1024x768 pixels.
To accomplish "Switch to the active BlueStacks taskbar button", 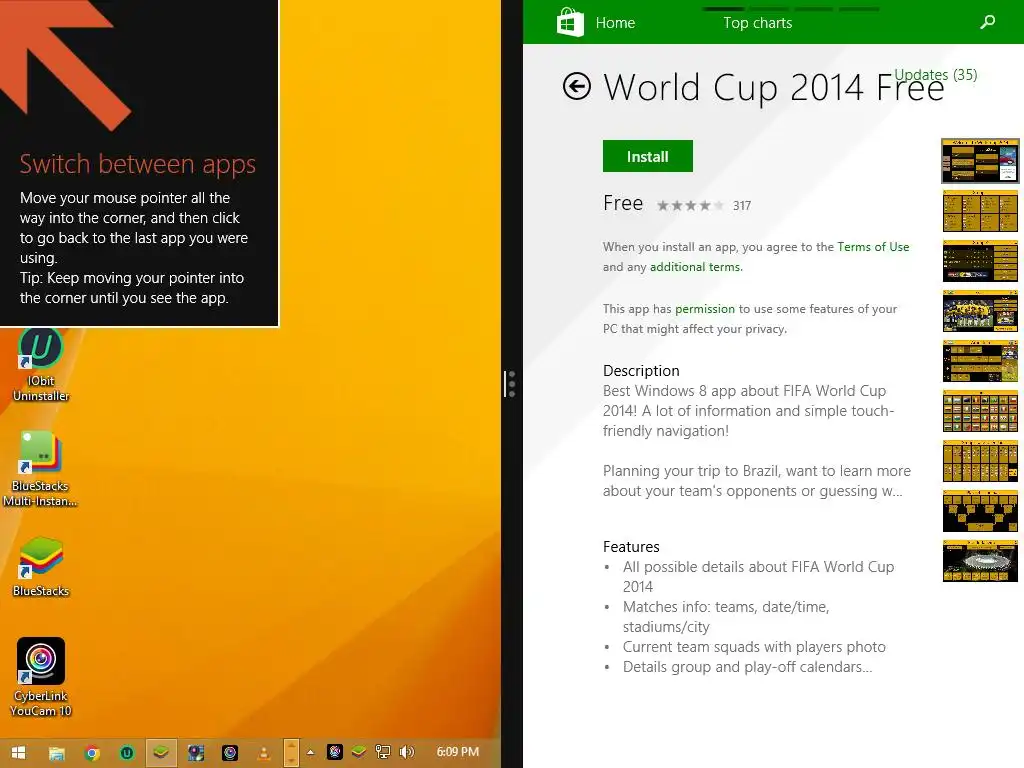I will pyautogui.click(x=161, y=753).
